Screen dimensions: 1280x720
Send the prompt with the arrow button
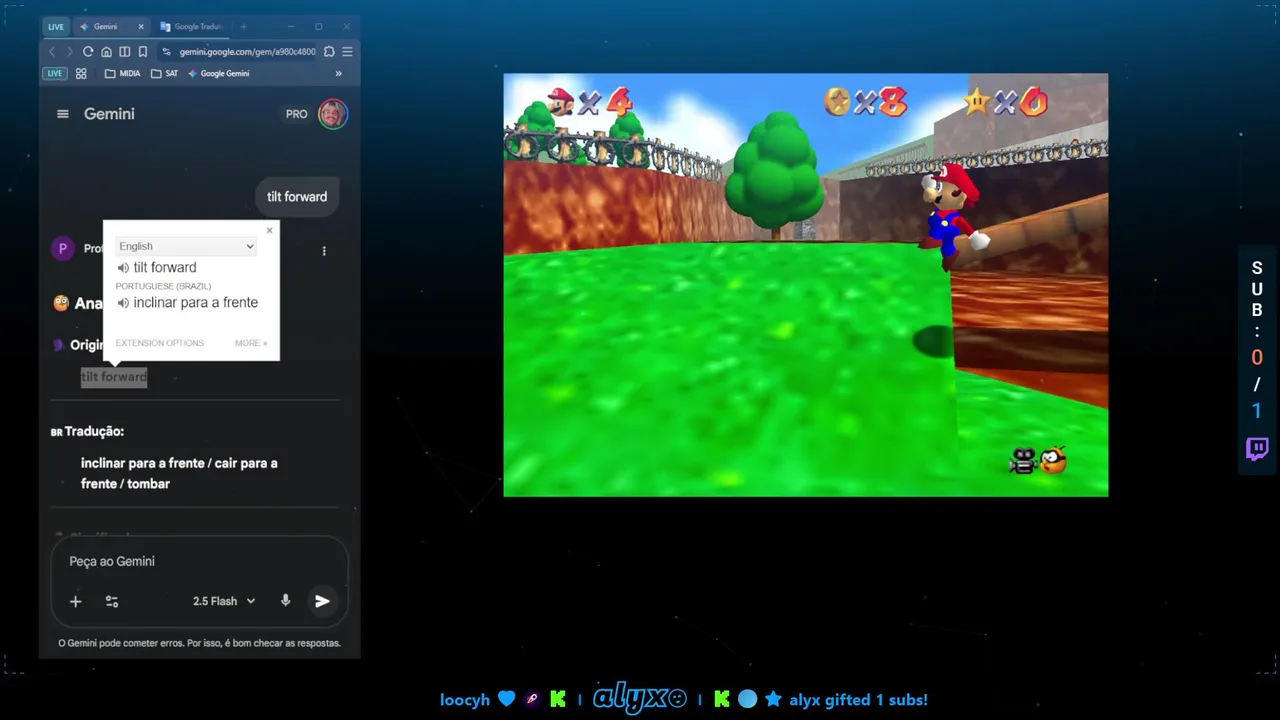322,601
